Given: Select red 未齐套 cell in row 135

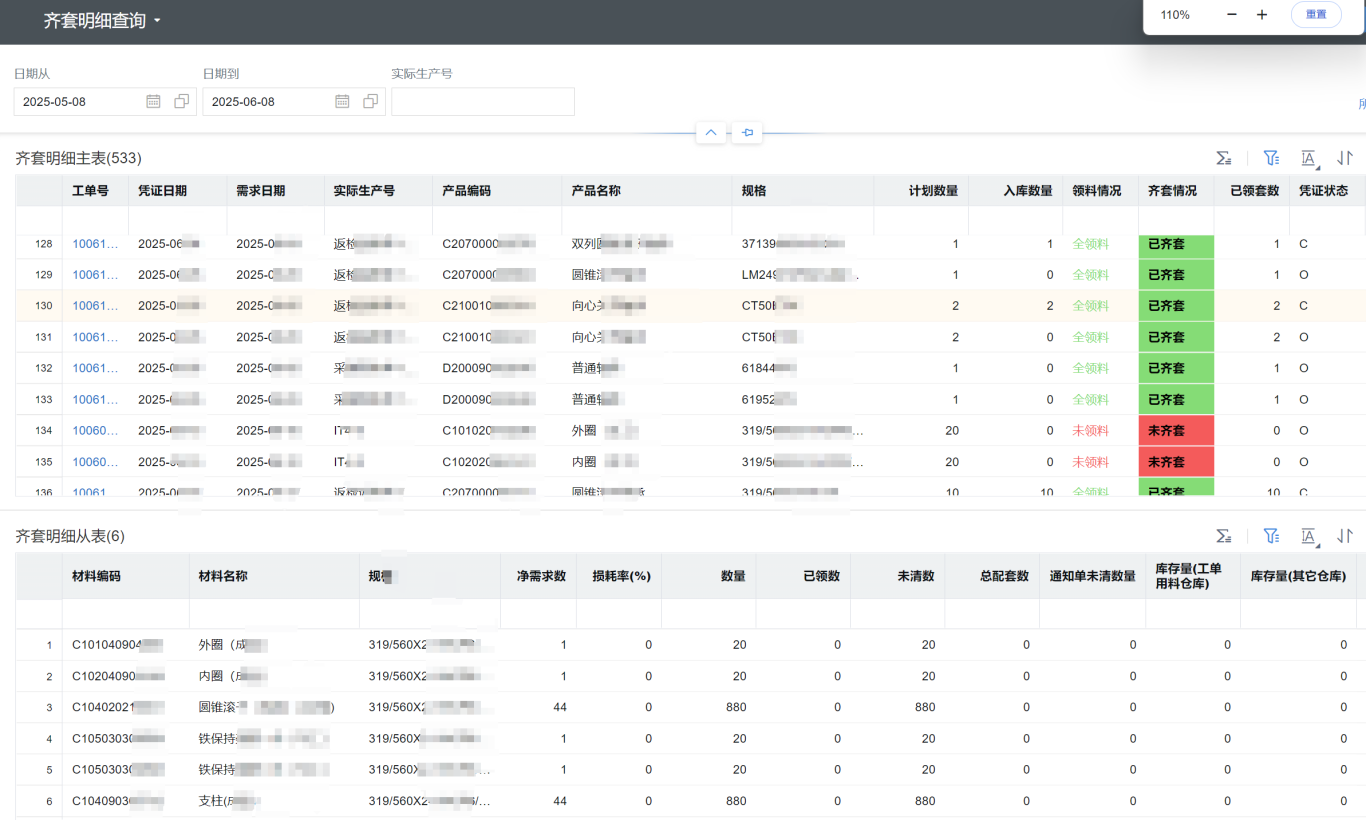Looking at the screenshot, I should coord(1176,462).
